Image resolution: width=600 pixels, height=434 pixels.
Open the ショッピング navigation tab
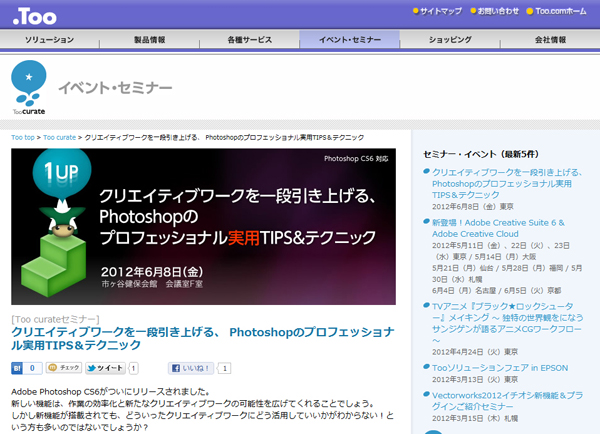pyautogui.click(x=450, y=40)
